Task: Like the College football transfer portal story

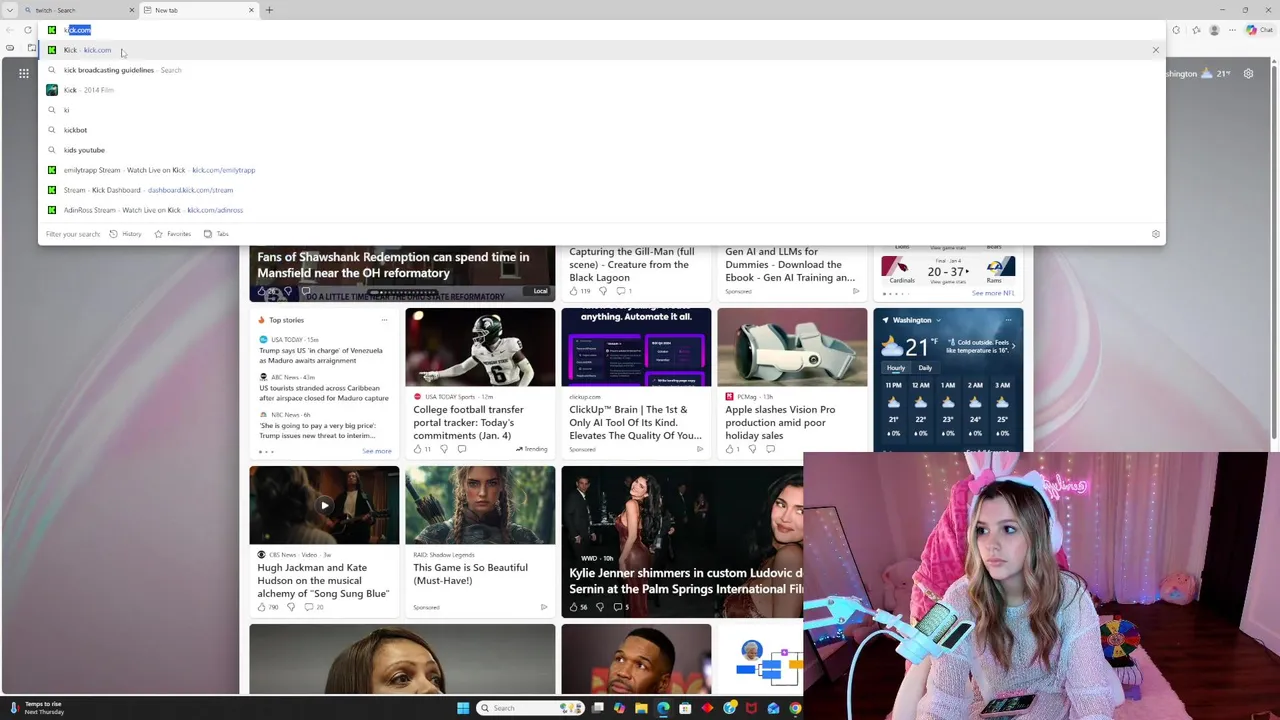Action: pyautogui.click(x=420, y=449)
